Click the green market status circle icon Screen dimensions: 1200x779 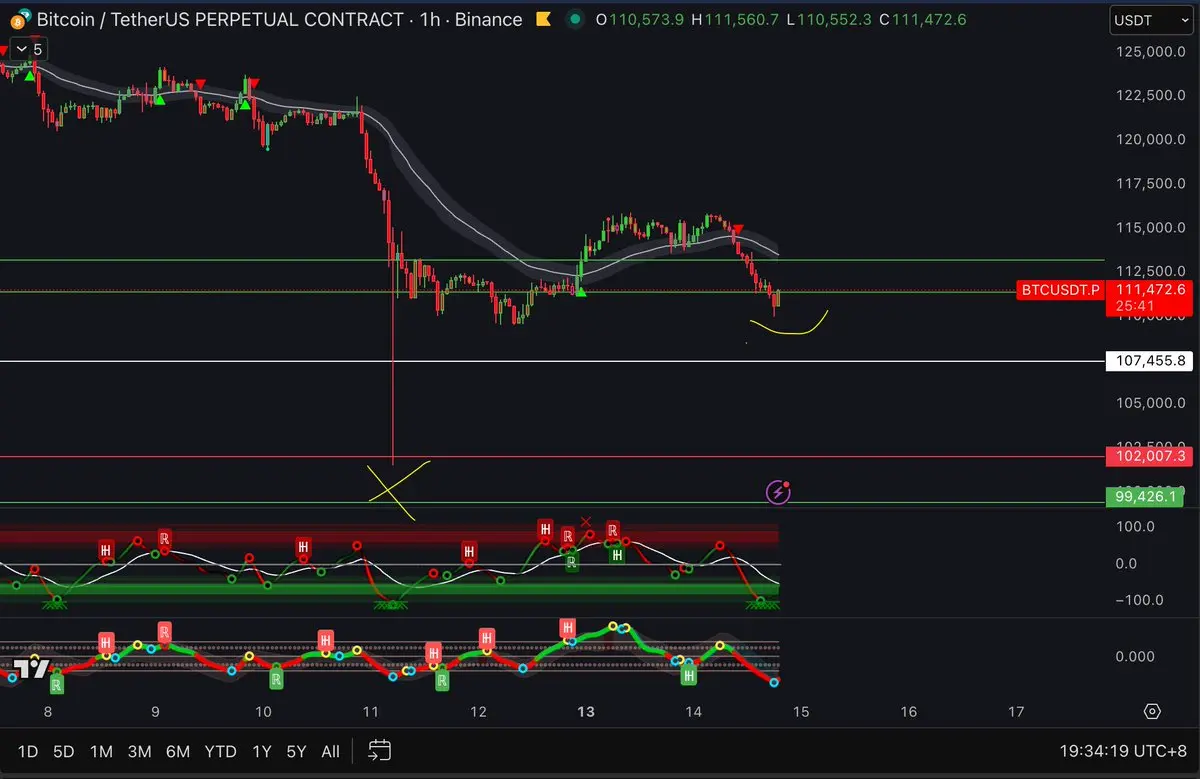tap(575, 19)
